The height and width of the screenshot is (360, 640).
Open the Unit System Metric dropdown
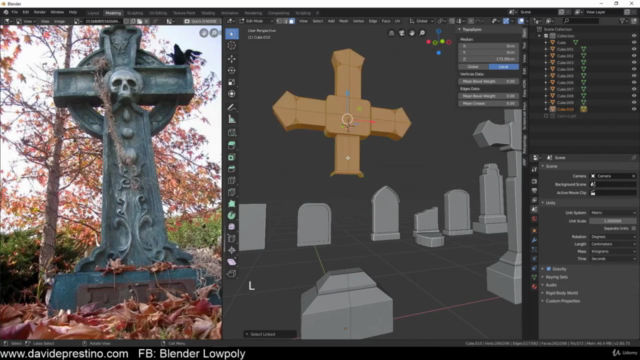[613, 213]
